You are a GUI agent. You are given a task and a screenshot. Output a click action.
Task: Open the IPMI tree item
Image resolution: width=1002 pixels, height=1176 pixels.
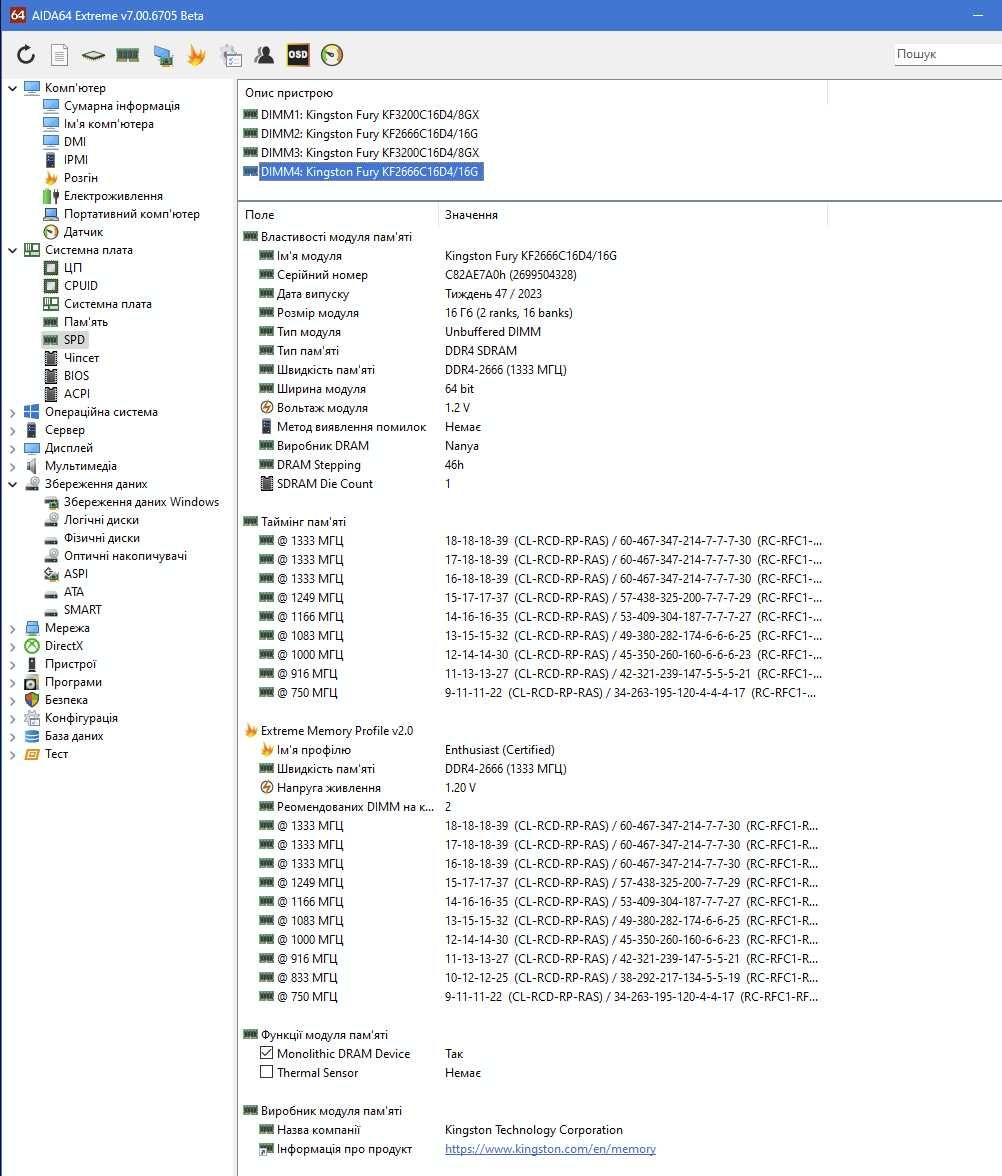76,160
